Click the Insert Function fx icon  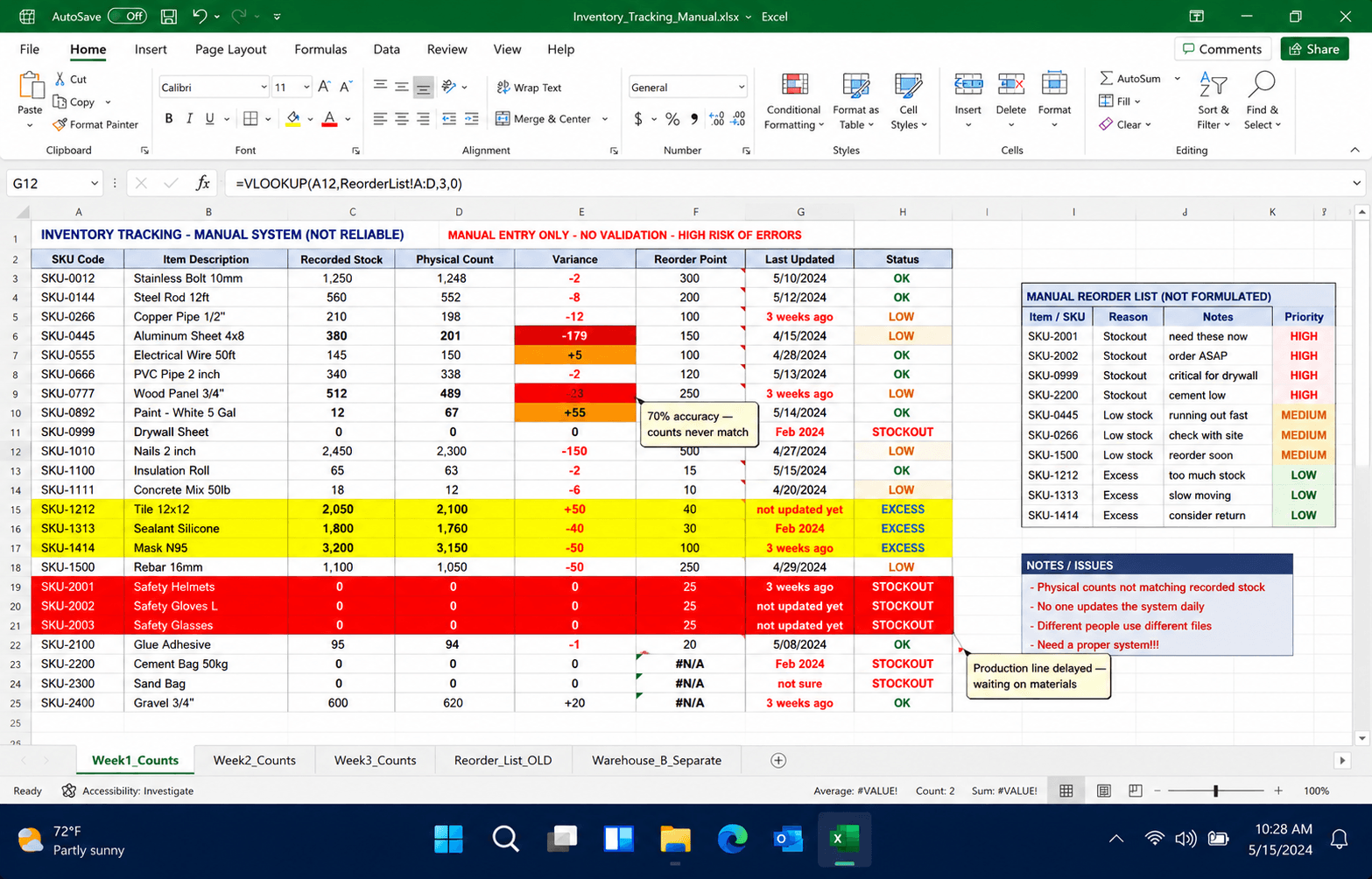(202, 183)
